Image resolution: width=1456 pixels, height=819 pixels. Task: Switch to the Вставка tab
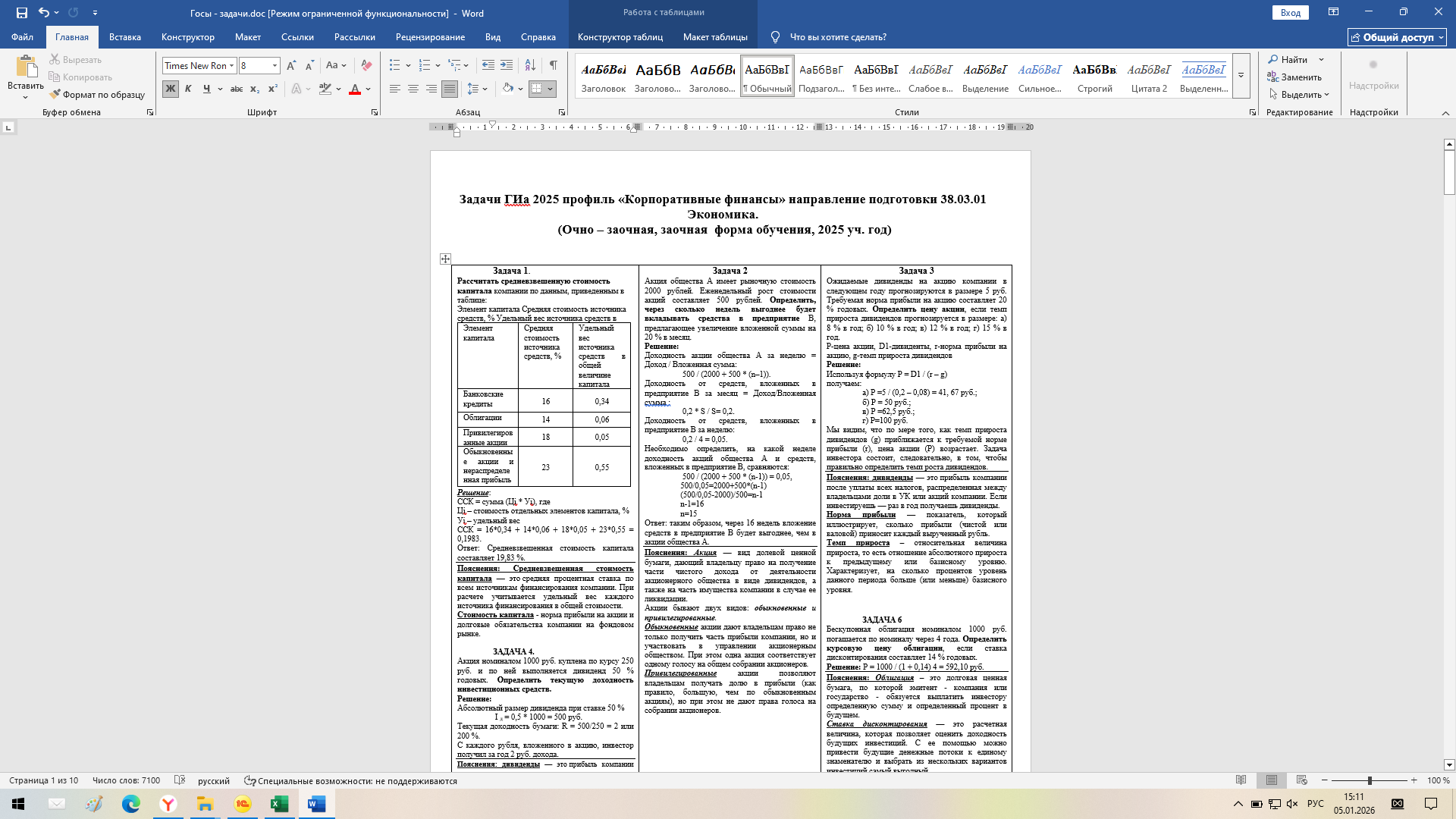click(124, 36)
